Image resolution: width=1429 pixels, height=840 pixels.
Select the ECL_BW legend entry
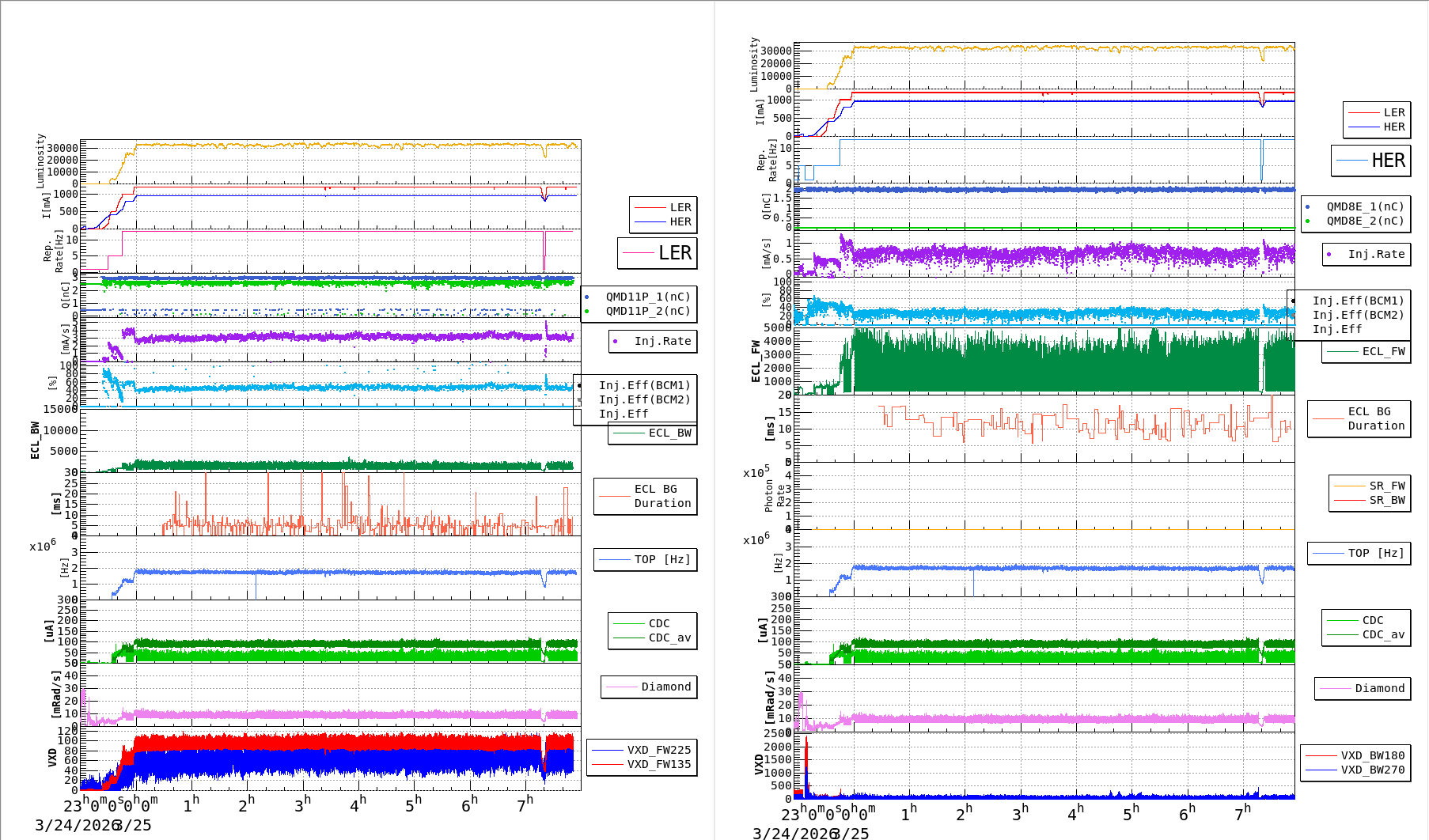tap(669, 433)
